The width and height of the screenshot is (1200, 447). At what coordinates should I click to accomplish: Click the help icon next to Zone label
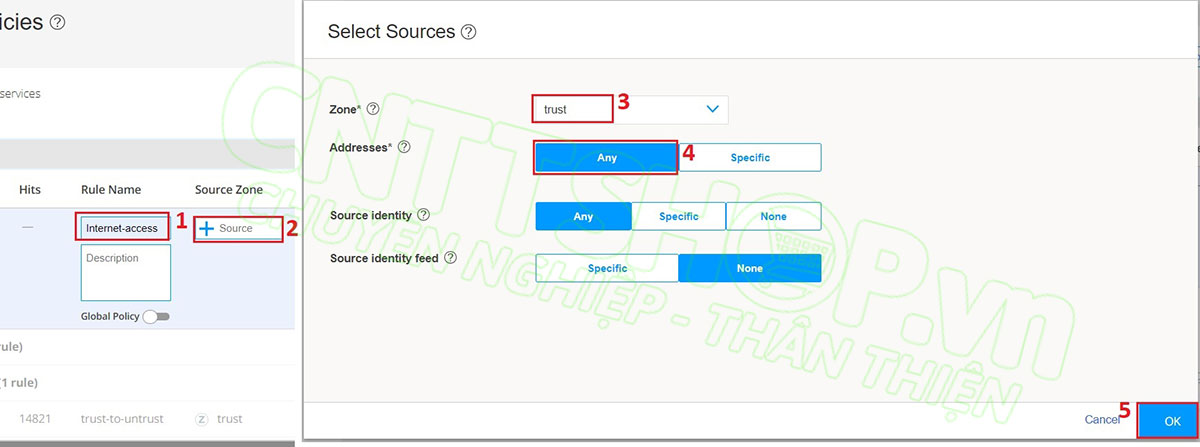pyautogui.click(x=374, y=108)
